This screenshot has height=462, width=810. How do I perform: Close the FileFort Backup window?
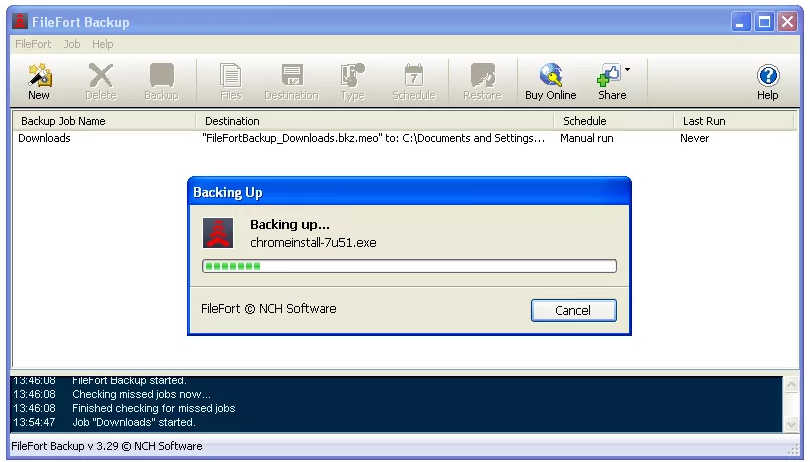(x=787, y=22)
